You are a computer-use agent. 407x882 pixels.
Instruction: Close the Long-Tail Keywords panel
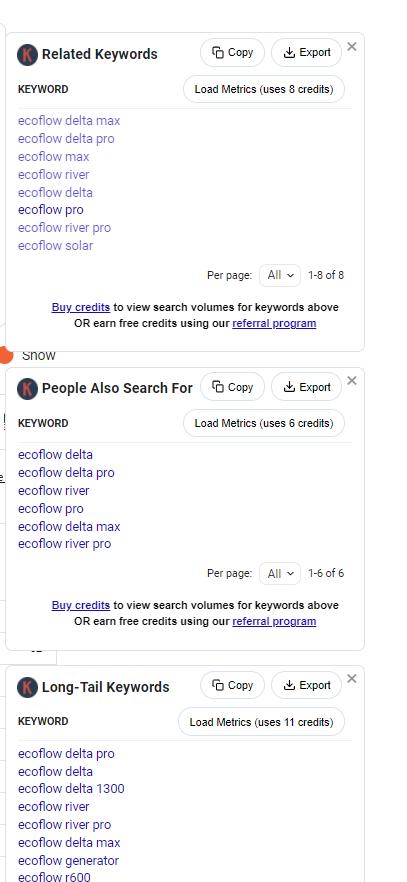pos(352,679)
